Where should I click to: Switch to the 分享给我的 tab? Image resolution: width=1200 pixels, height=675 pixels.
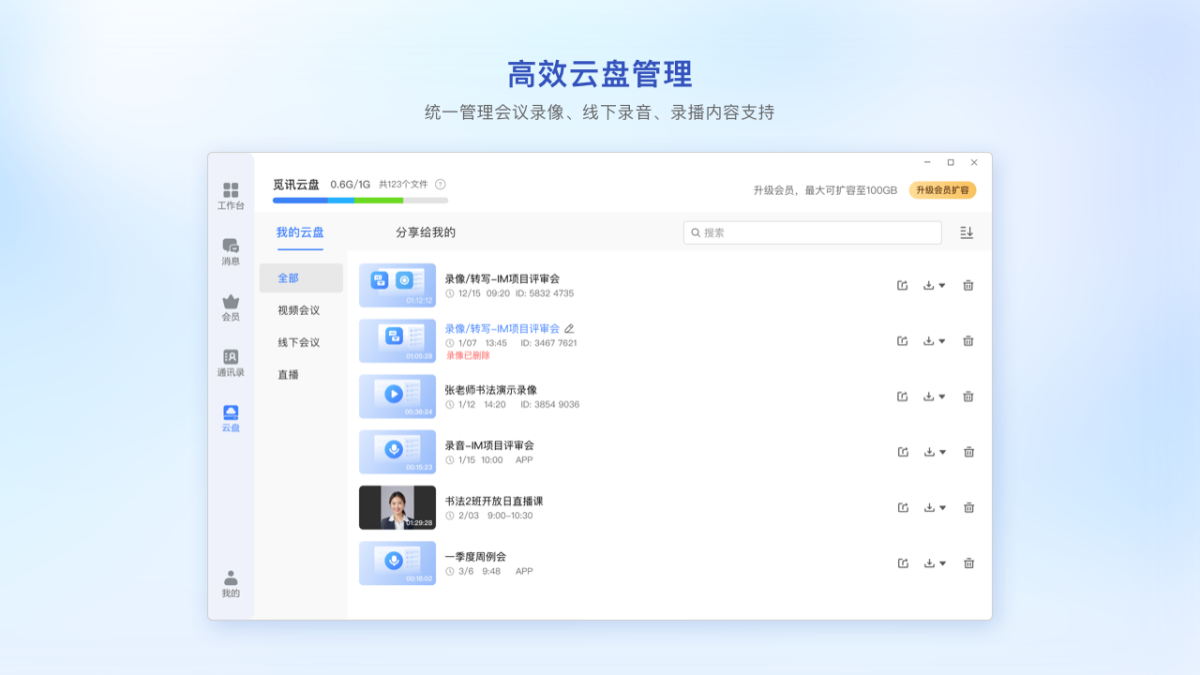point(425,232)
